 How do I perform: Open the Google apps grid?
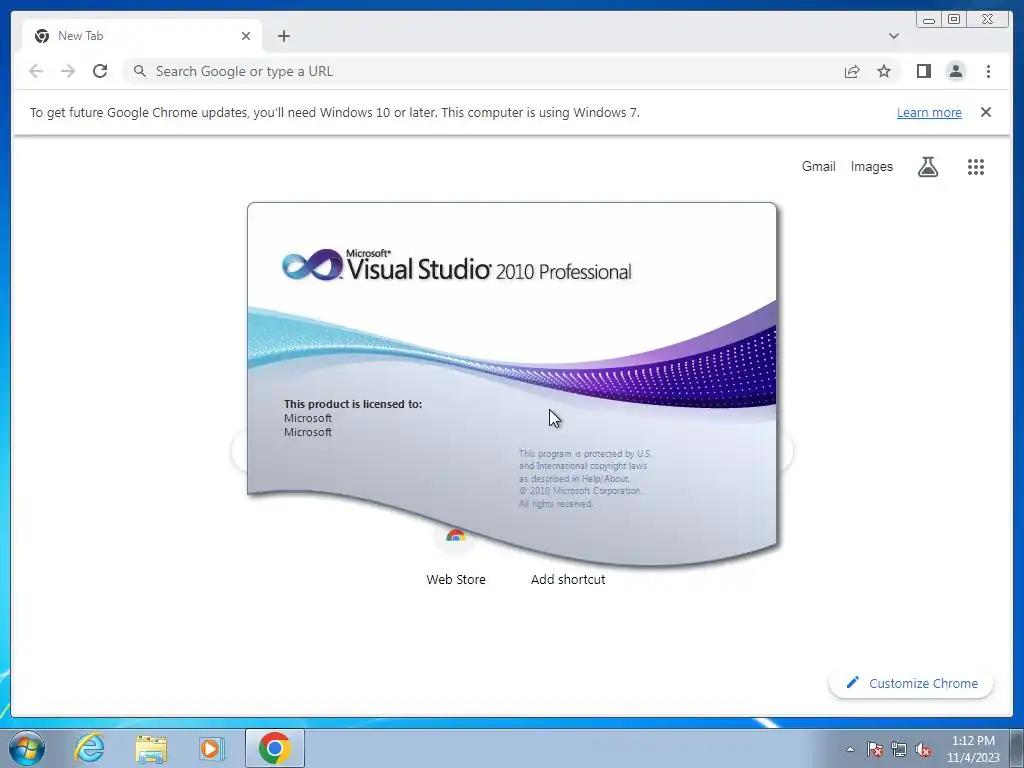(x=976, y=167)
